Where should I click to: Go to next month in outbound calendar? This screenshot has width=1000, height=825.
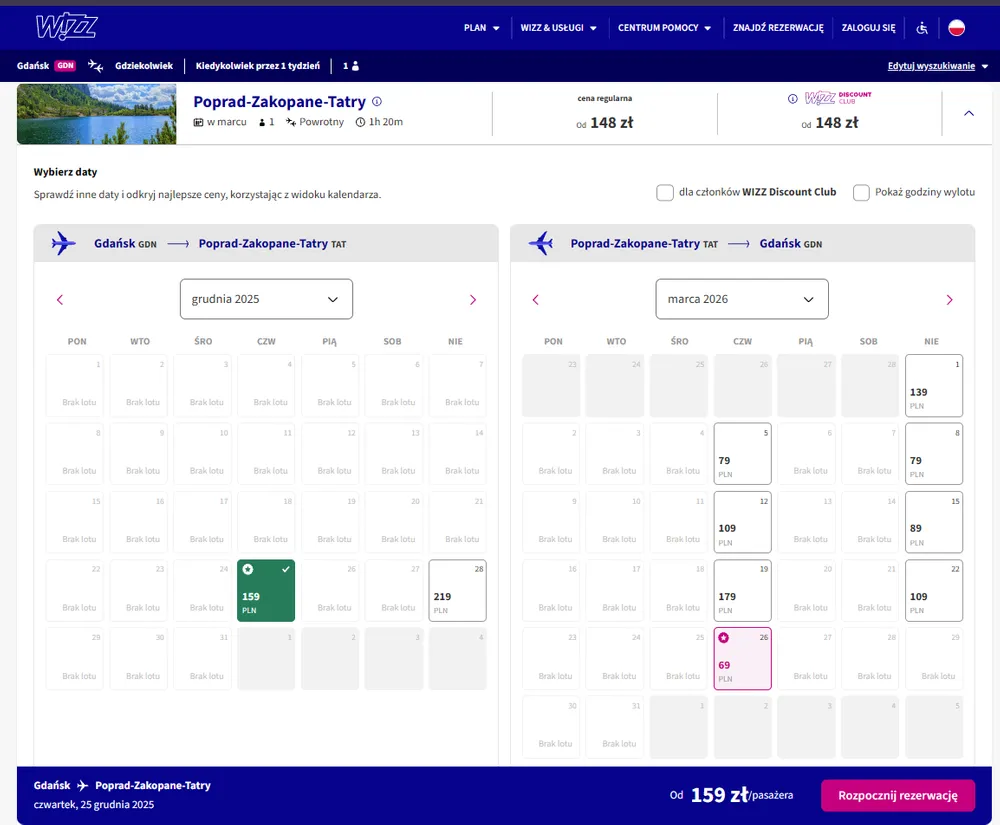473,300
